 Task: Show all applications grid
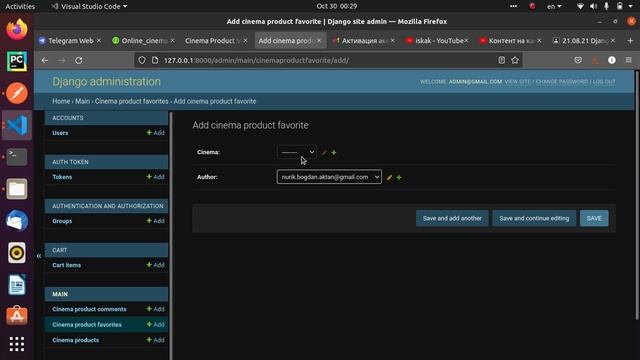pyautogui.click(x=17, y=344)
